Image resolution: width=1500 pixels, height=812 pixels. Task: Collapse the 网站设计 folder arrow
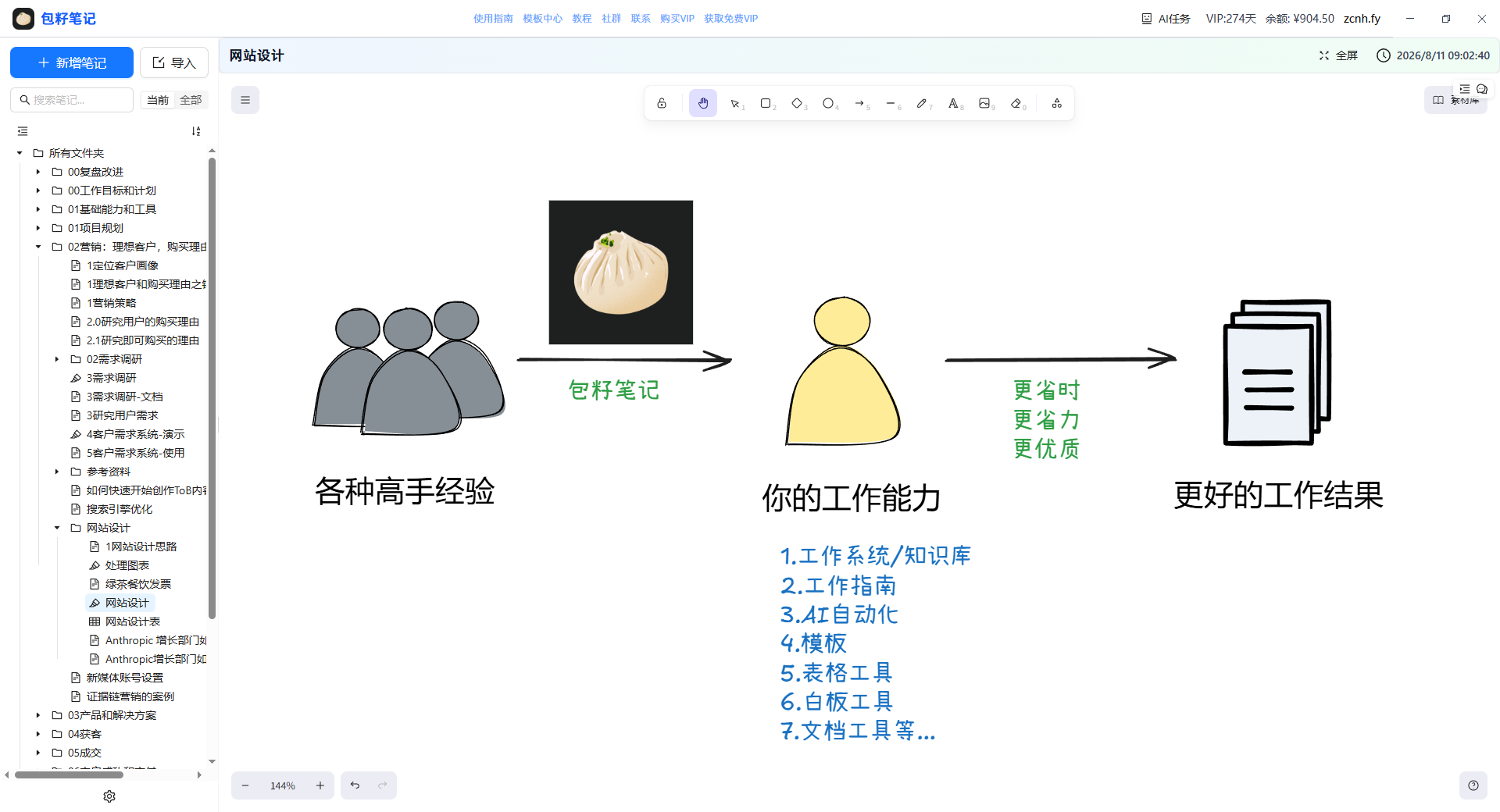click(57, 528)
